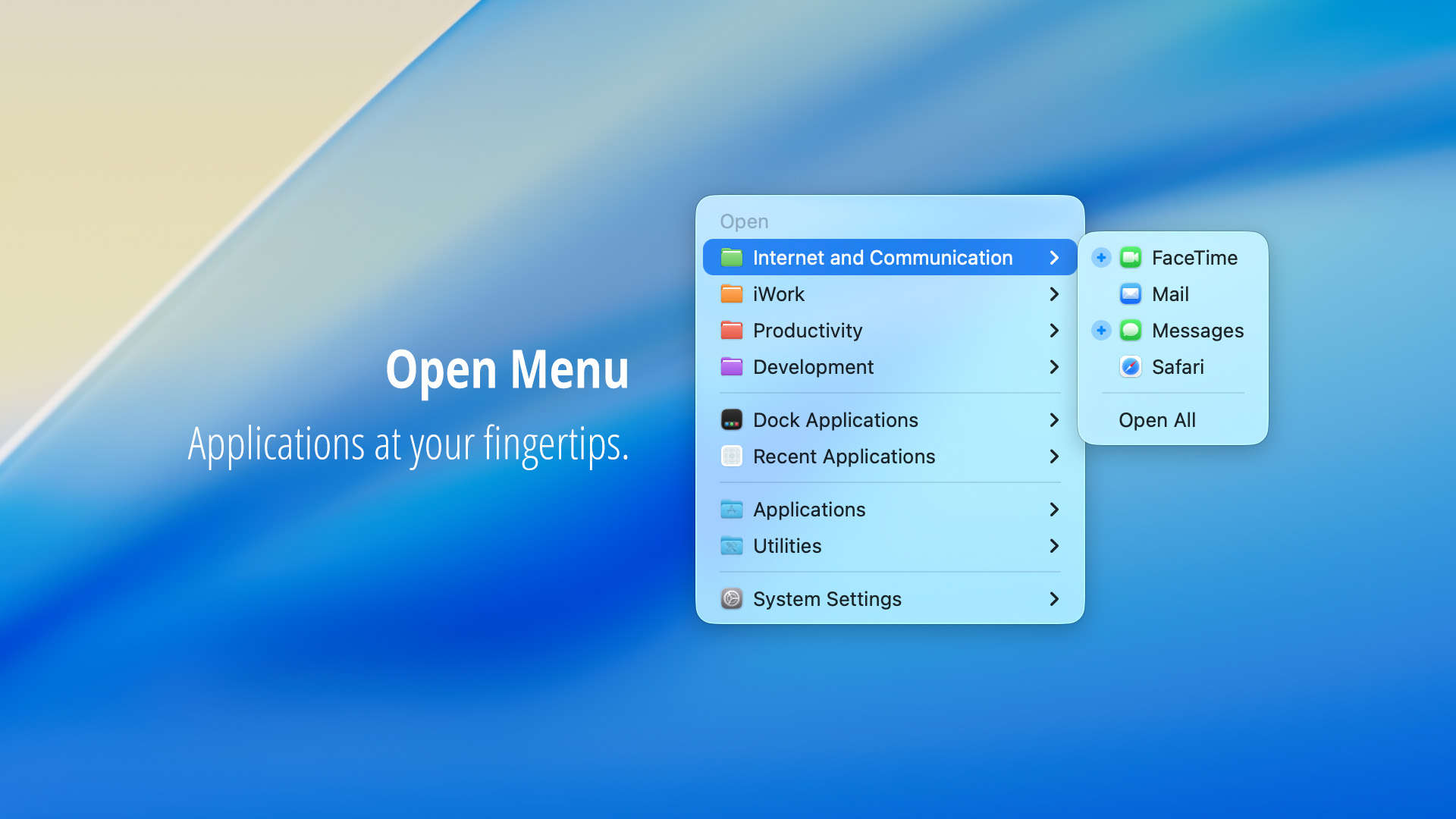
Task: Click the orange iWork folder icon
Action: [732, 294]
